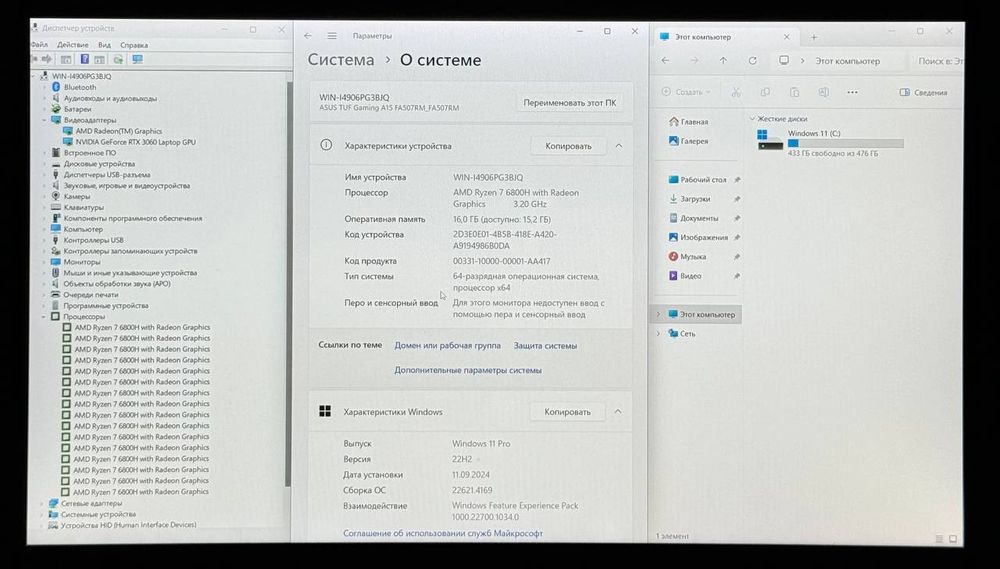Click Переименовать этот ПК button
Viewport: 1000px width, 569px height.
pyautogui.click(x=570, y=102)
